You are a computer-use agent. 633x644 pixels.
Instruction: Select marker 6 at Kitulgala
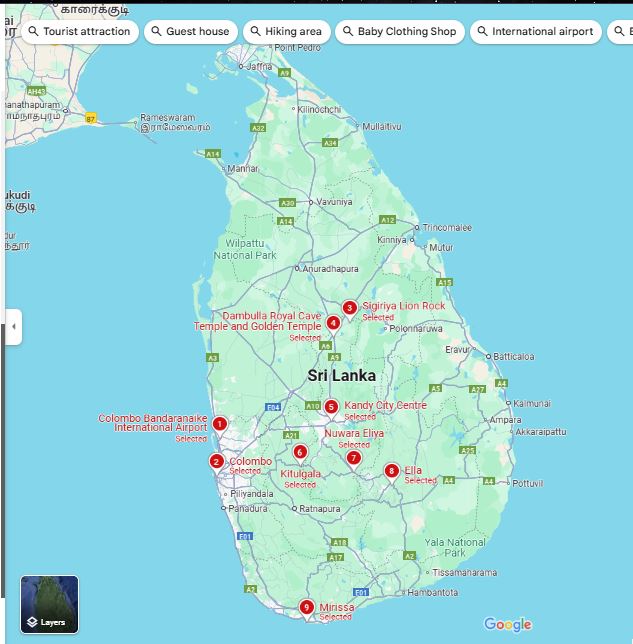click(300, 452)
